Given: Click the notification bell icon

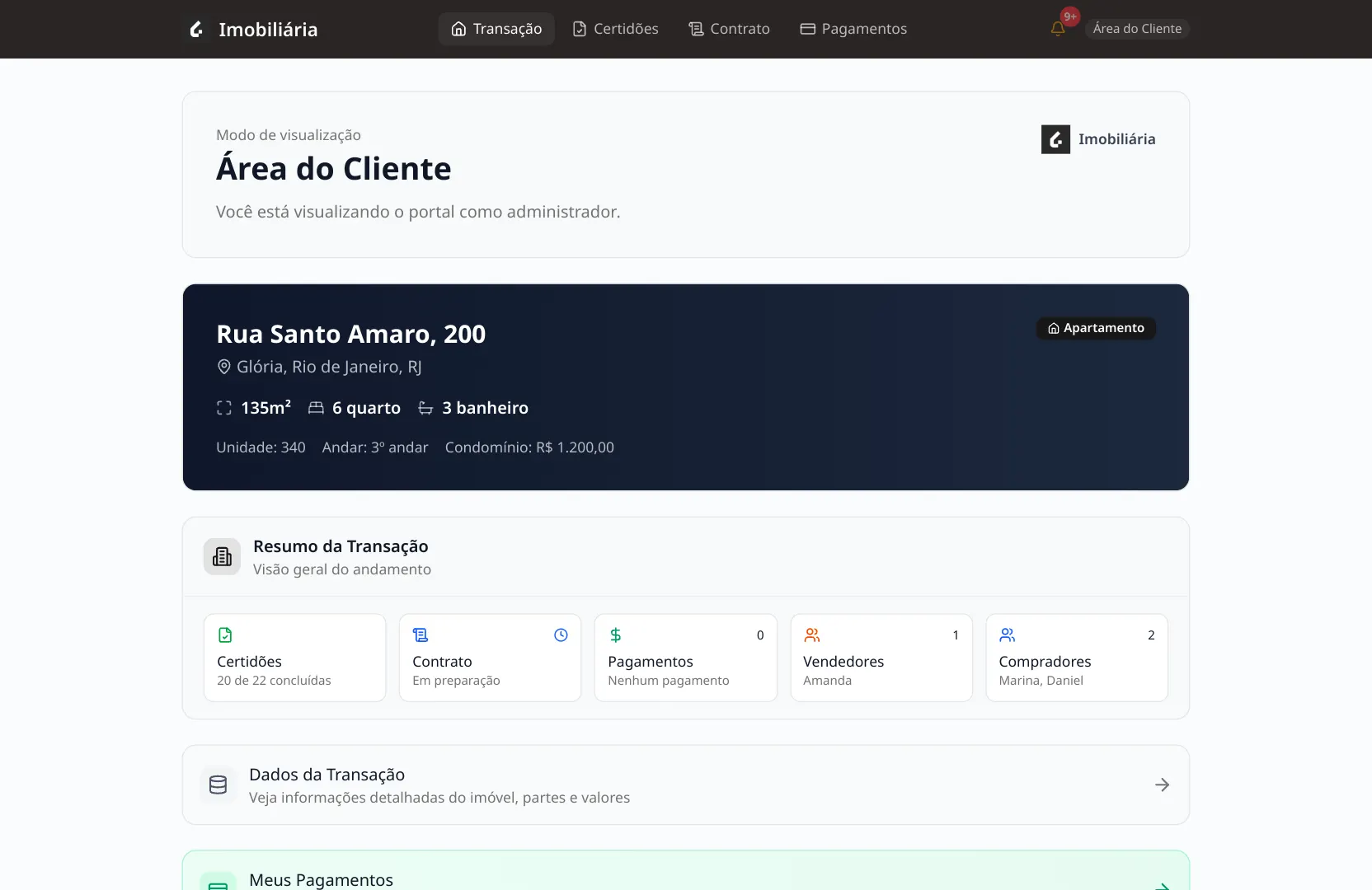Looking at the screenshot, I should tap(1058, 27).
